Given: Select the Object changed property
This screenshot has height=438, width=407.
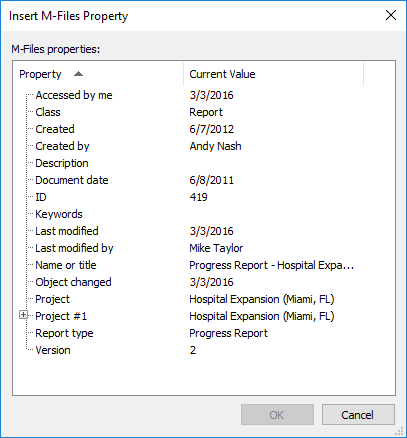Looking at the screenshot, I should 73,282.
